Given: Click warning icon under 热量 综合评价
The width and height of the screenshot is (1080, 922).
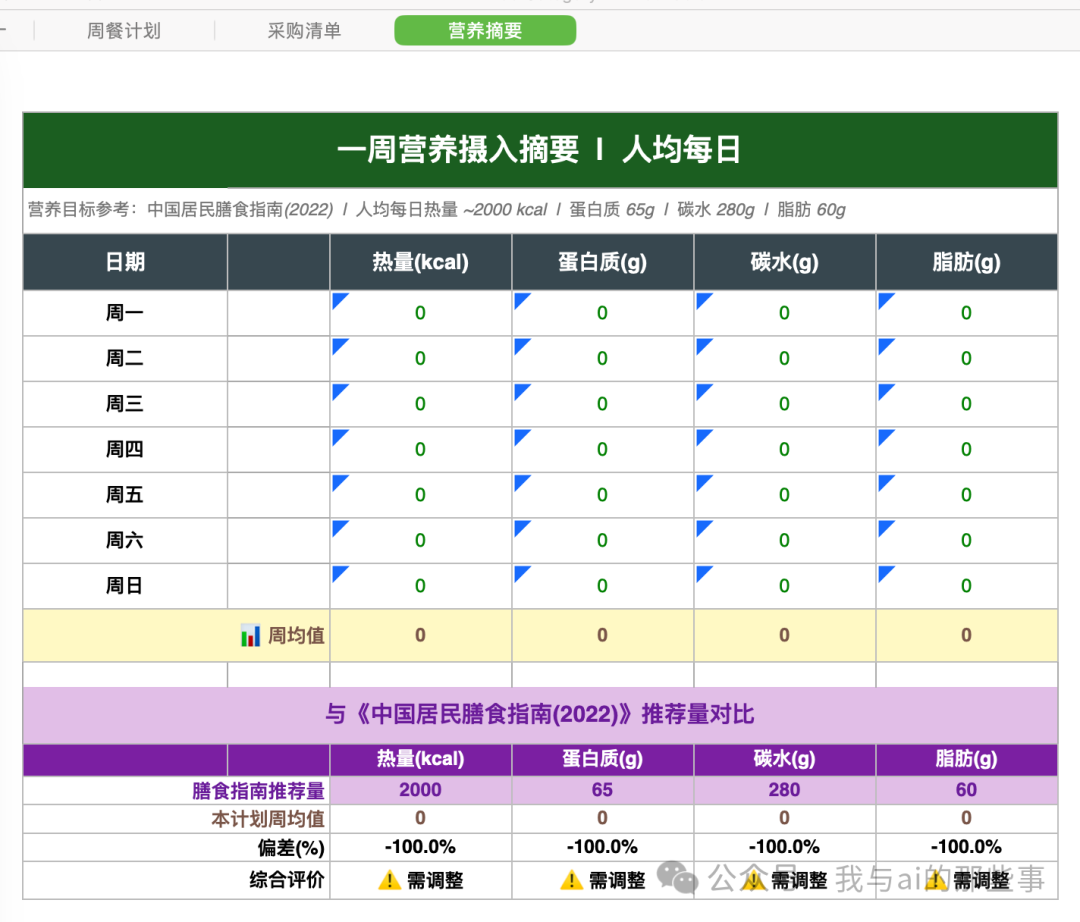Looking at the screenshot, I should (389, 879).
